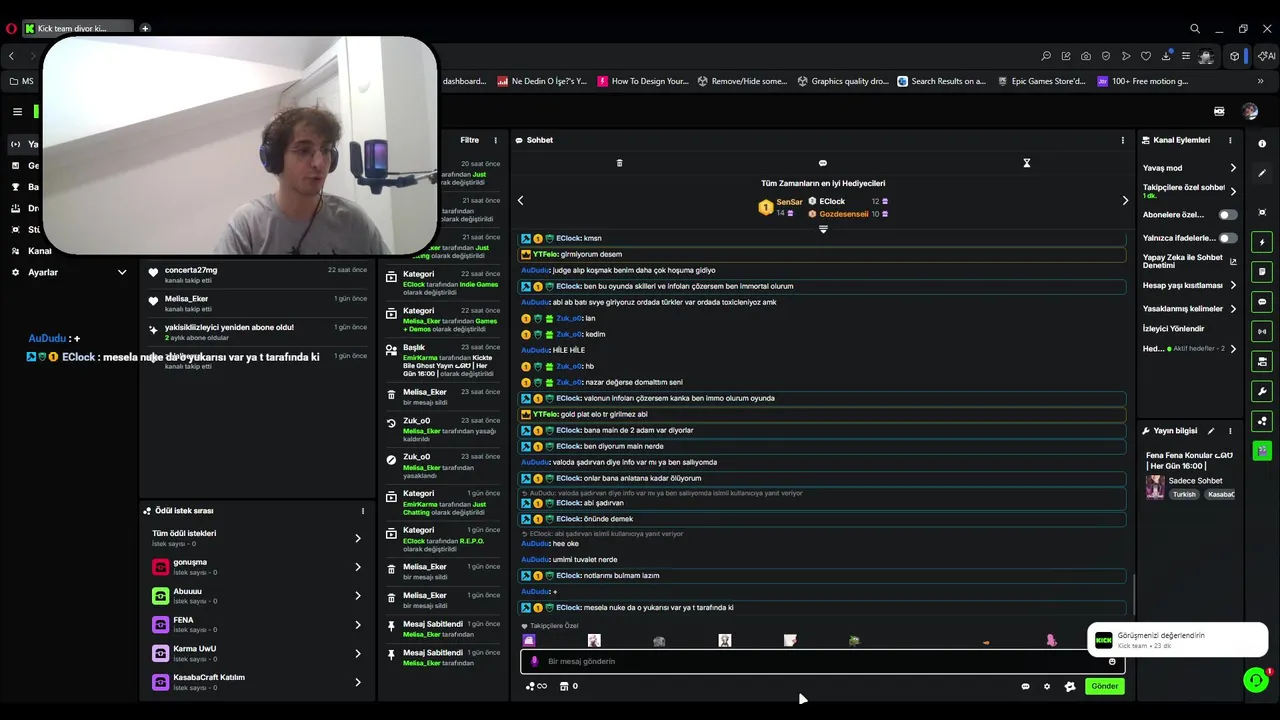Image resolution: width=1280 pixels, height=720 pixels.
Task: Open the channel info icon in right rail
Action: coord(1262,143)
